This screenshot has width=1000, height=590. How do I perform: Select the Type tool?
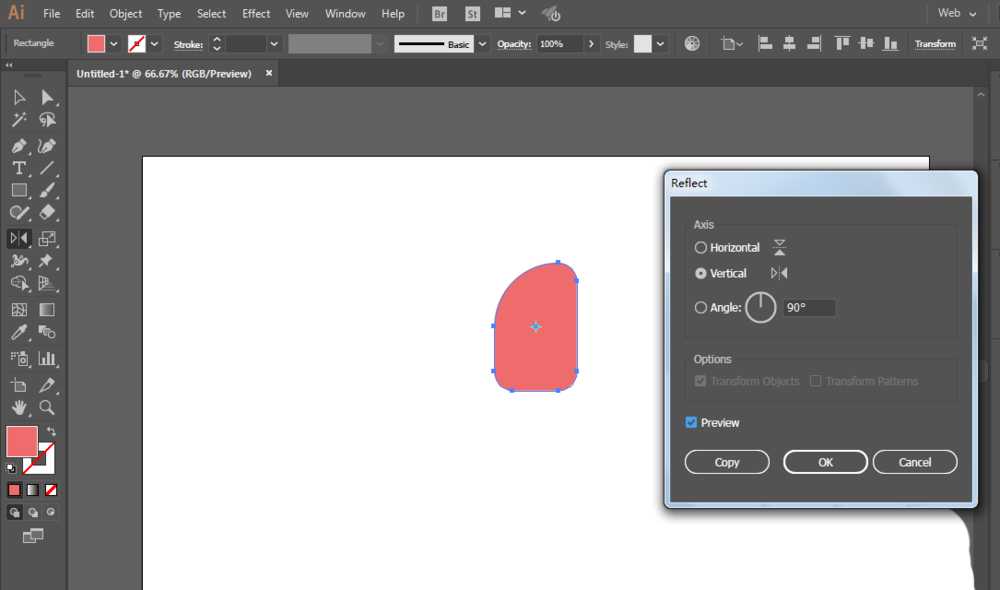[19, 168]
